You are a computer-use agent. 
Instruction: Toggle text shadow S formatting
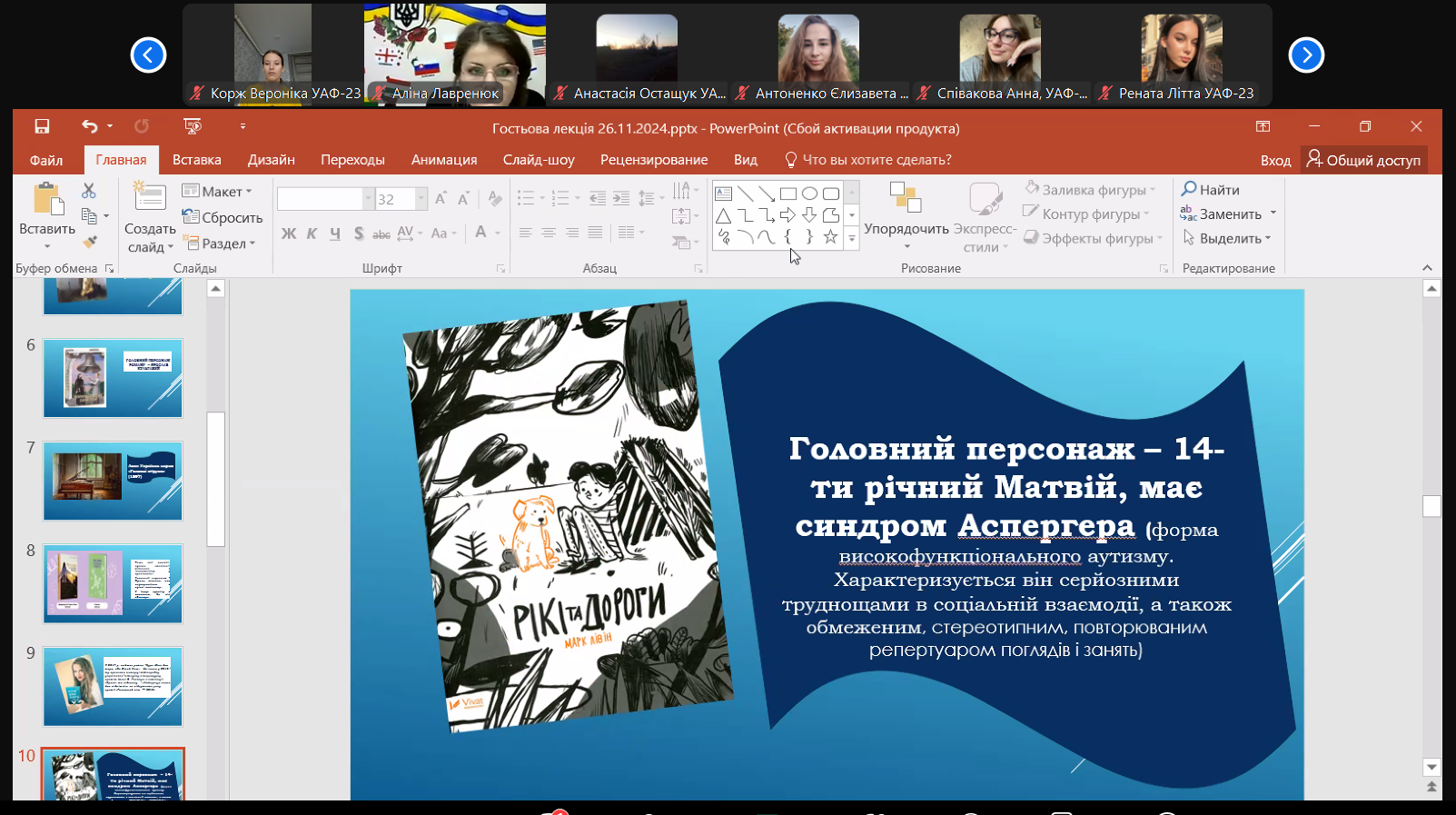359,234
